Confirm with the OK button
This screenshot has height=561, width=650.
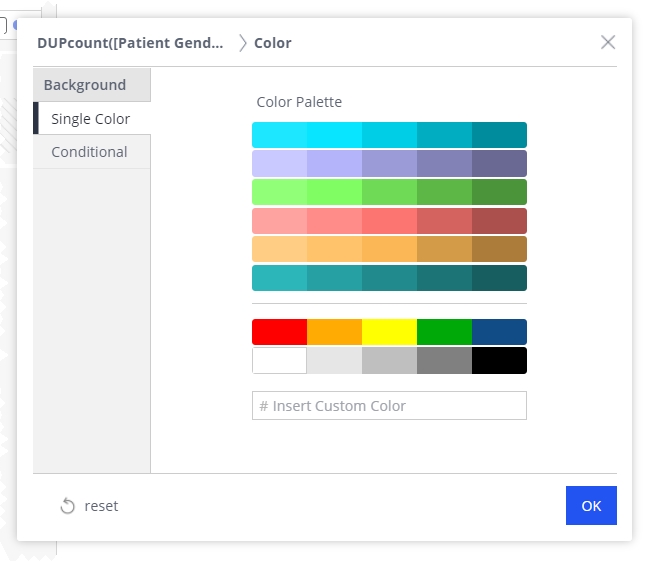pos(591,505)
